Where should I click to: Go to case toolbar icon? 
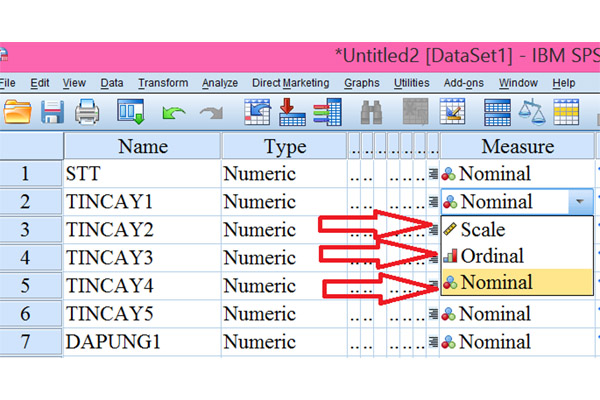point(258,112)
